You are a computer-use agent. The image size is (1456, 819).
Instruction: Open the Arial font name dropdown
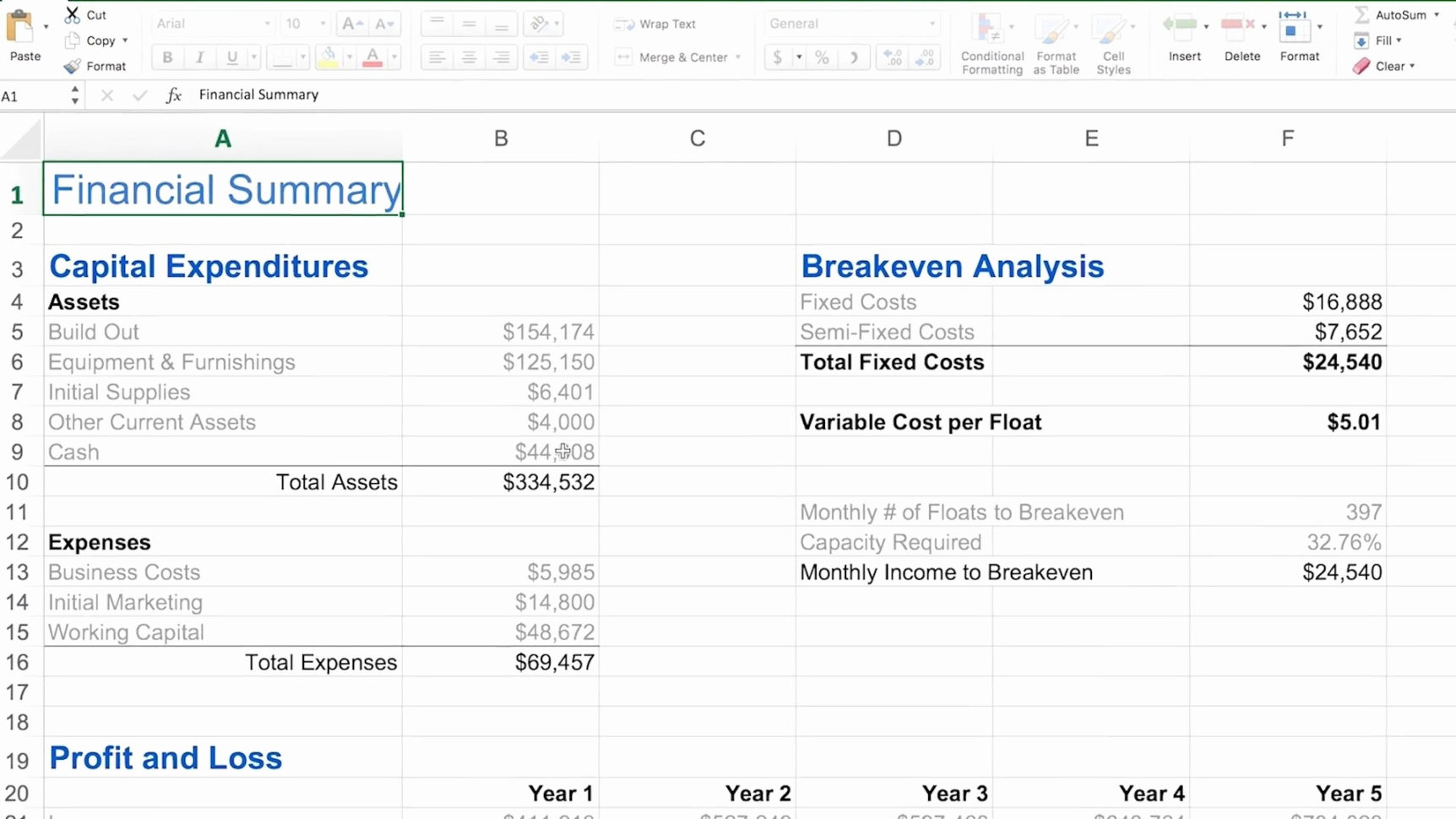[267, 24]
